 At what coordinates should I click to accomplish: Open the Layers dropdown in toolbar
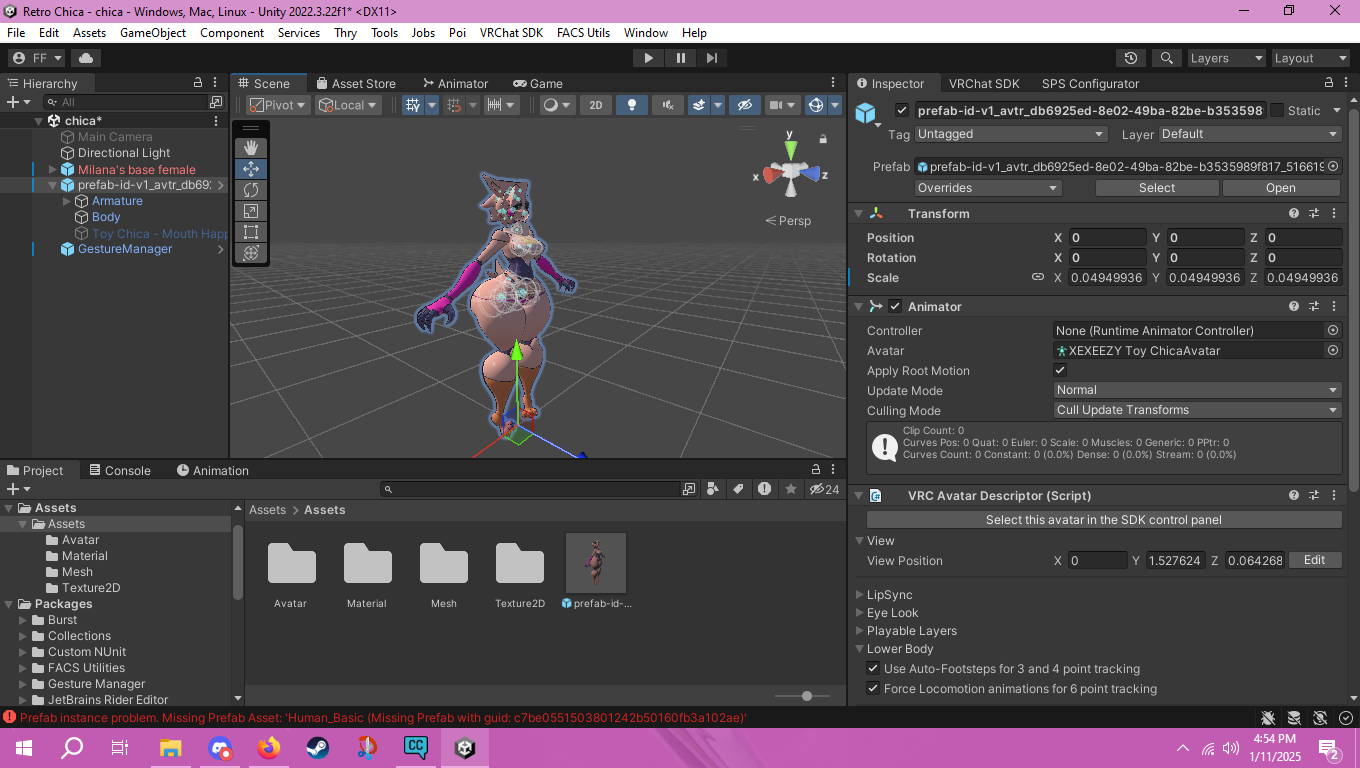[1225, 58]
